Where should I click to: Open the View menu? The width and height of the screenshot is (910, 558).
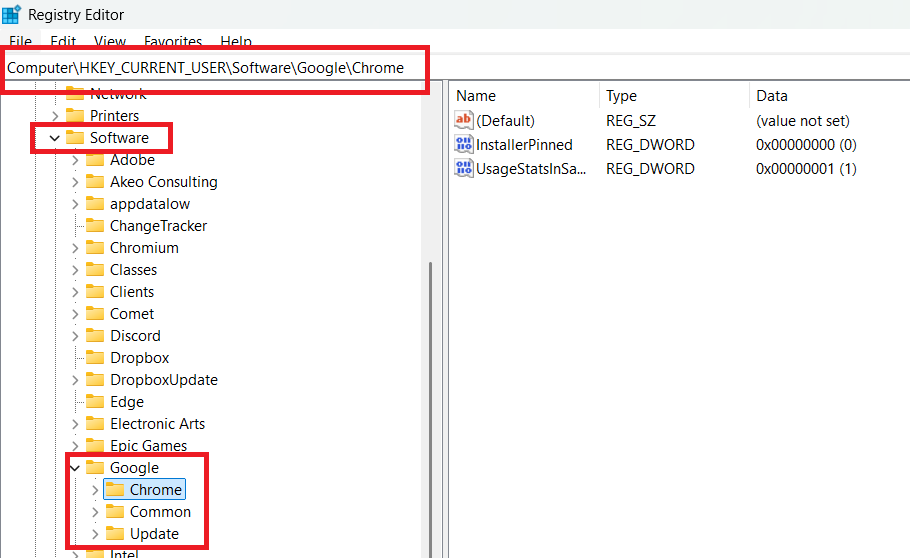[110, 41]
